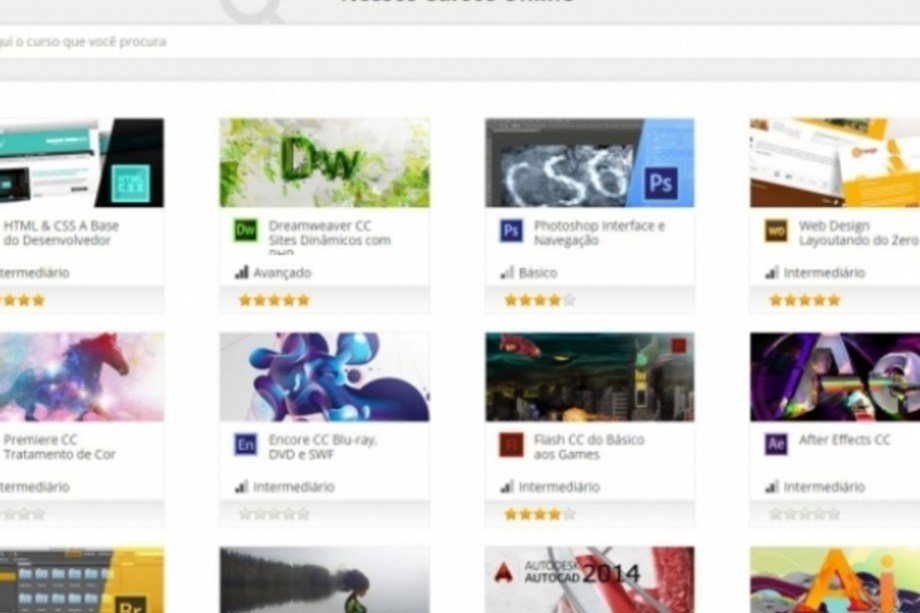Open the misty lake course thumbnail

tap(324, 580)
